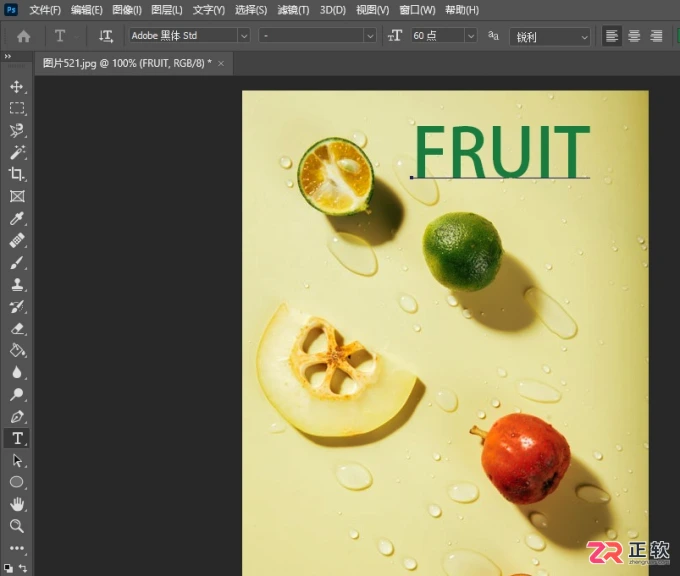Viewport: 680px width, 576px height.
Task: Select the Paint Bucket tool
Action: (x=17, y=350)
